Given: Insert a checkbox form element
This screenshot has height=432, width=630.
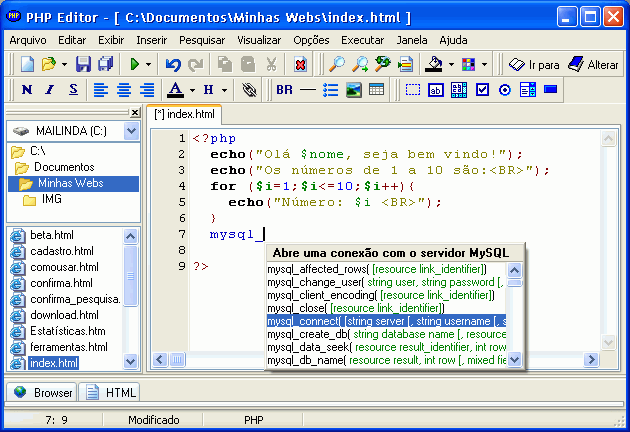Looking at the screenshot, I should point(482,89).
